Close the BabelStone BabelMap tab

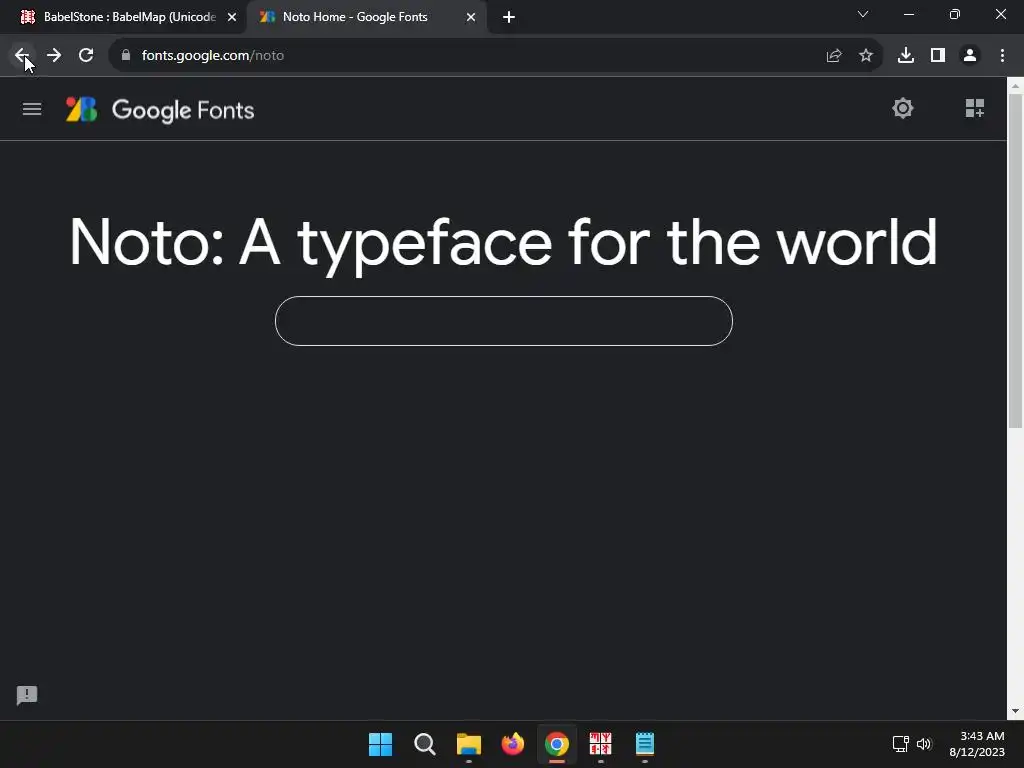tap(232, 18)
